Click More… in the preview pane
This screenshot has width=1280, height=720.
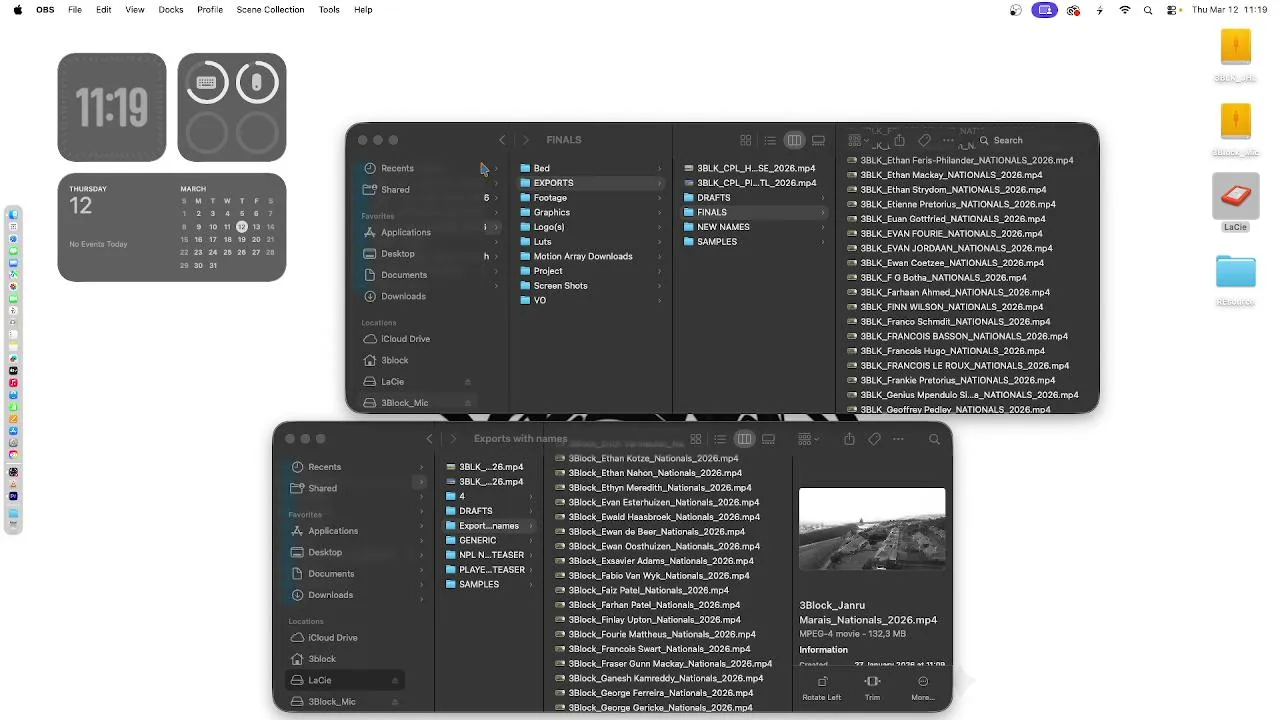[922, 688]
